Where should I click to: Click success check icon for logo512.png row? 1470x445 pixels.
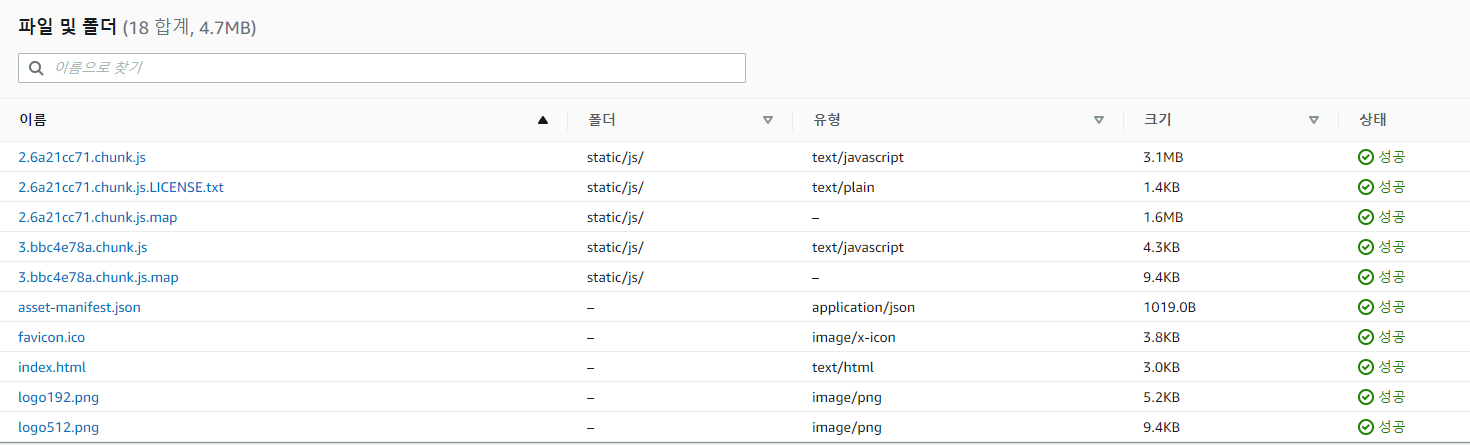tap(1365, 427)
